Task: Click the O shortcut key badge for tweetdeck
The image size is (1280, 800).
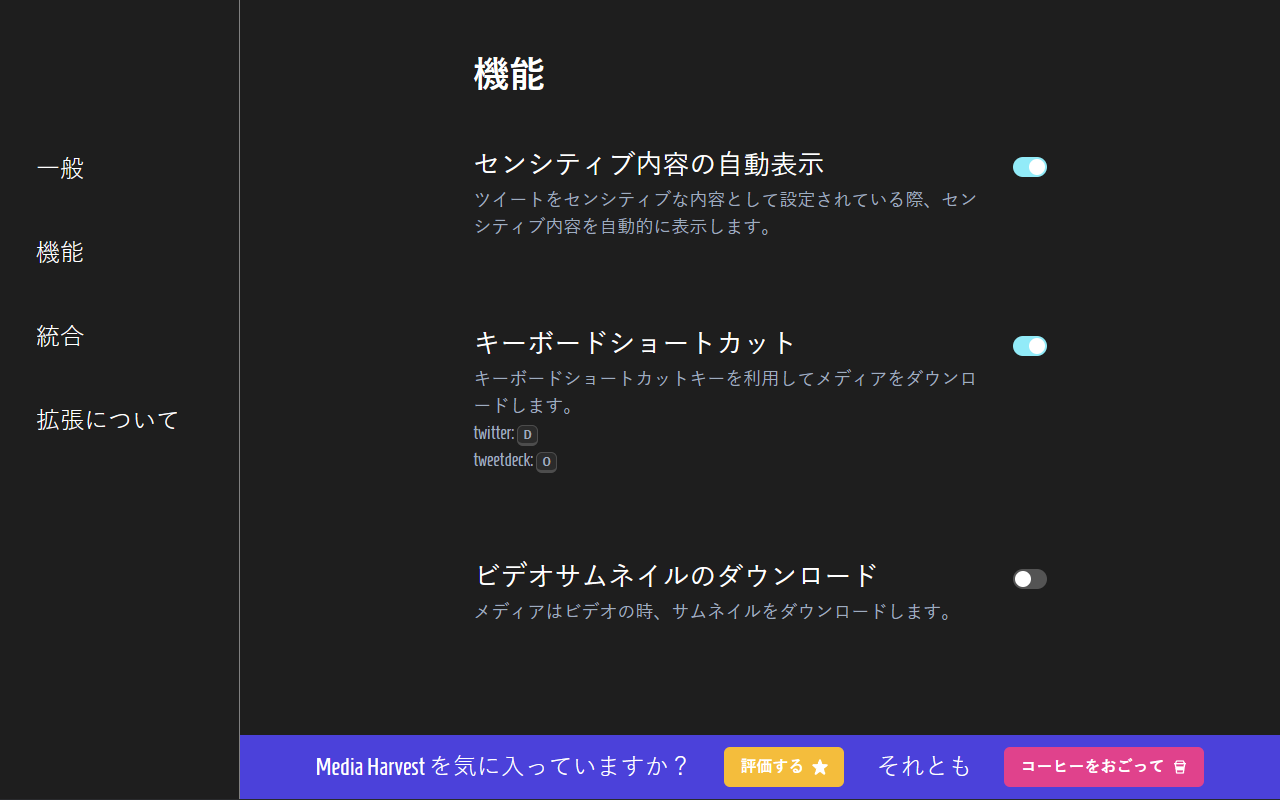Action: (546, 461)
